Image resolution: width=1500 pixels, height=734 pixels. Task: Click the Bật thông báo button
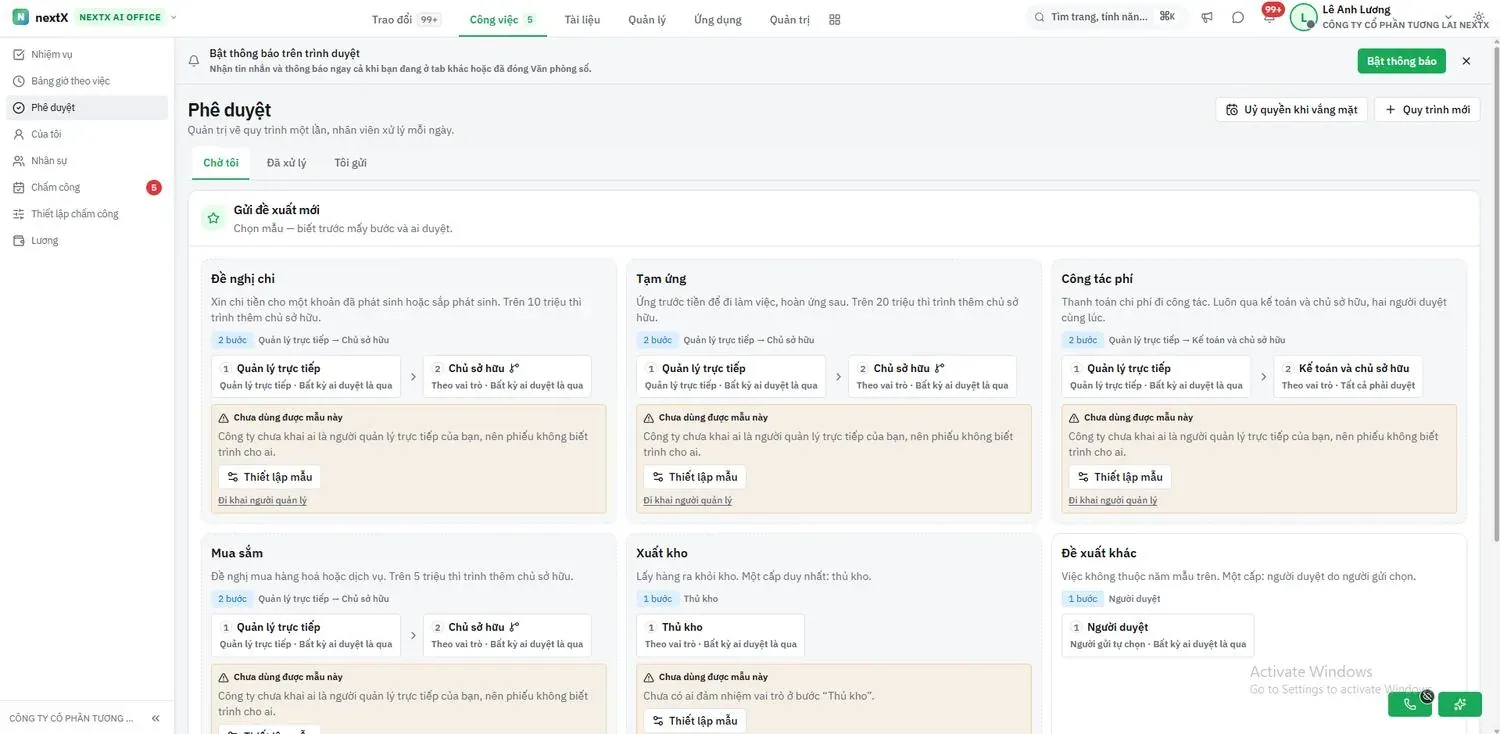(1401, 61)
